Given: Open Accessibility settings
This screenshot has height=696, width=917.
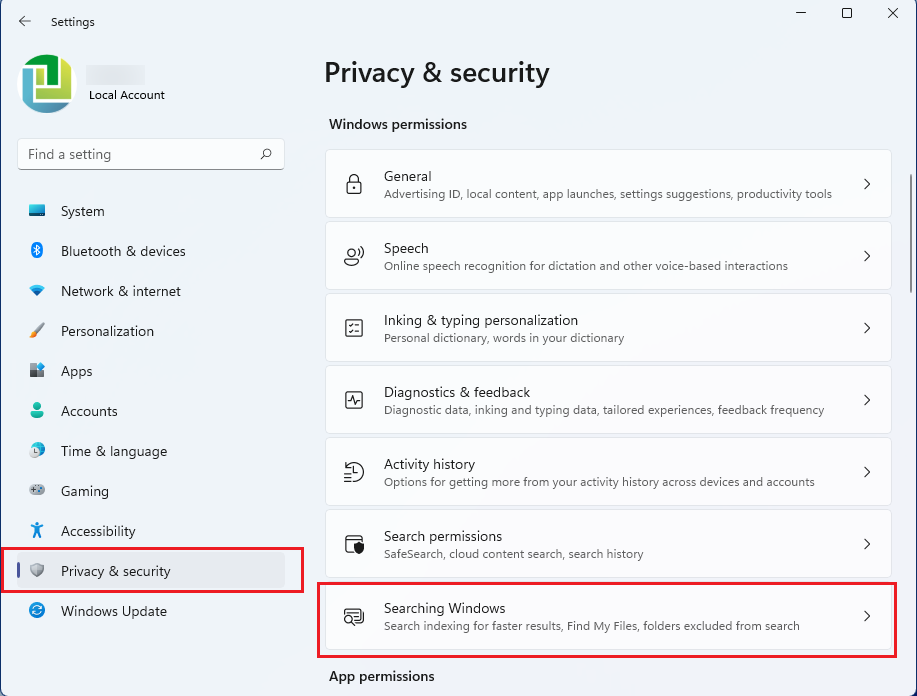Looking at the screenshot, I should (x=151, y=531).
